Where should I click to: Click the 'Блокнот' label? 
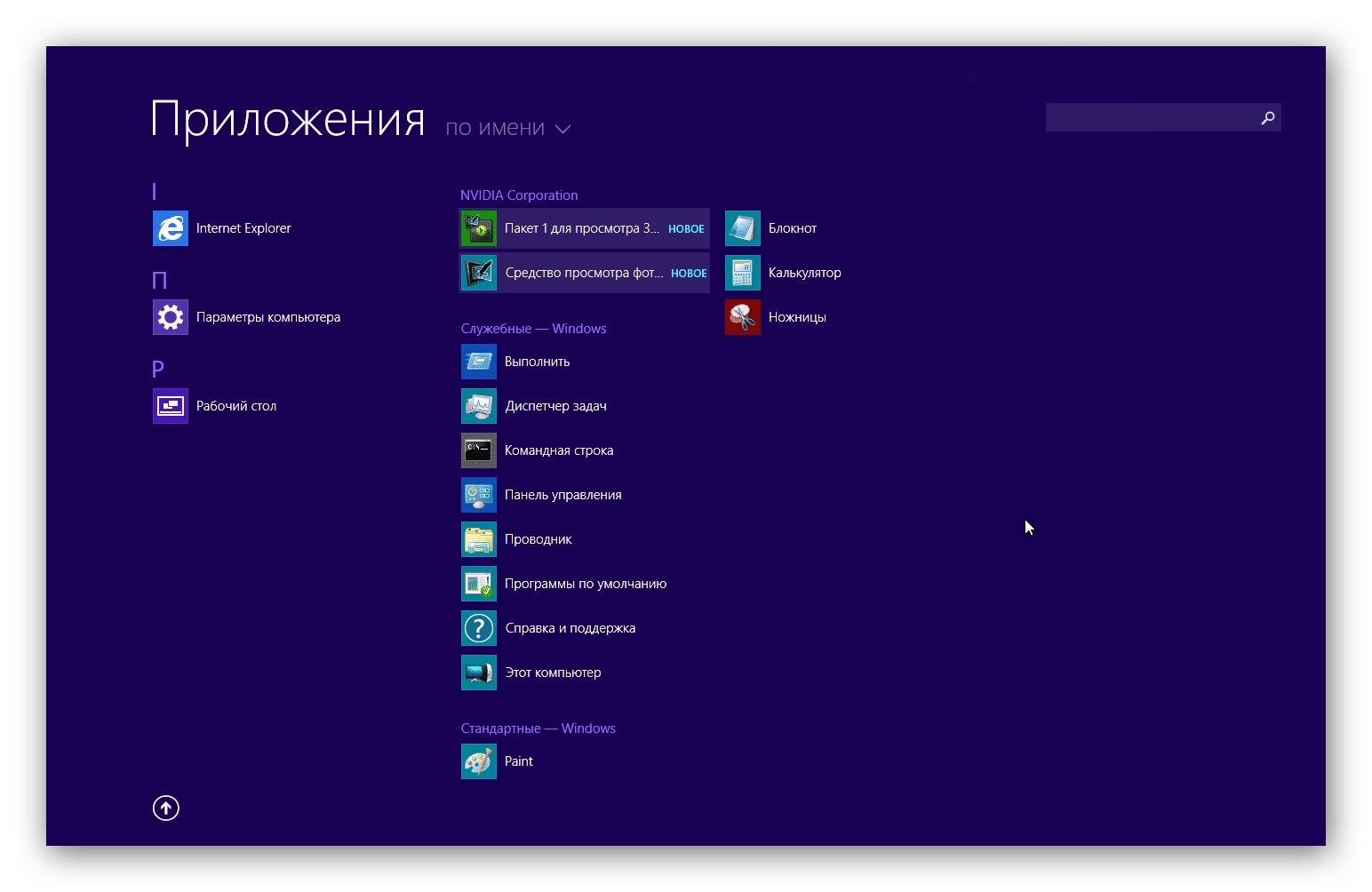pos(793,228)
